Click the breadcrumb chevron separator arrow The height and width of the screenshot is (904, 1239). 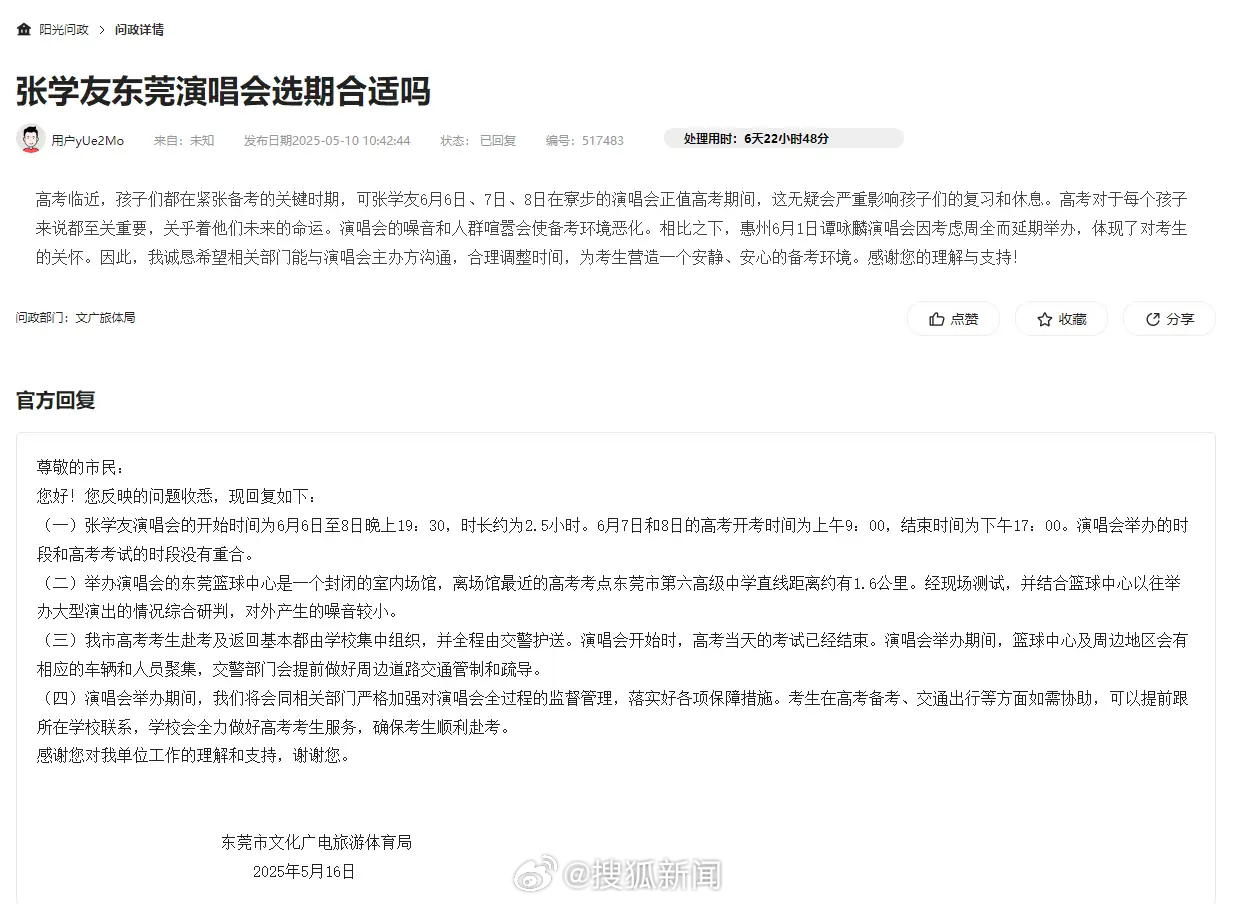pos(101,30)
